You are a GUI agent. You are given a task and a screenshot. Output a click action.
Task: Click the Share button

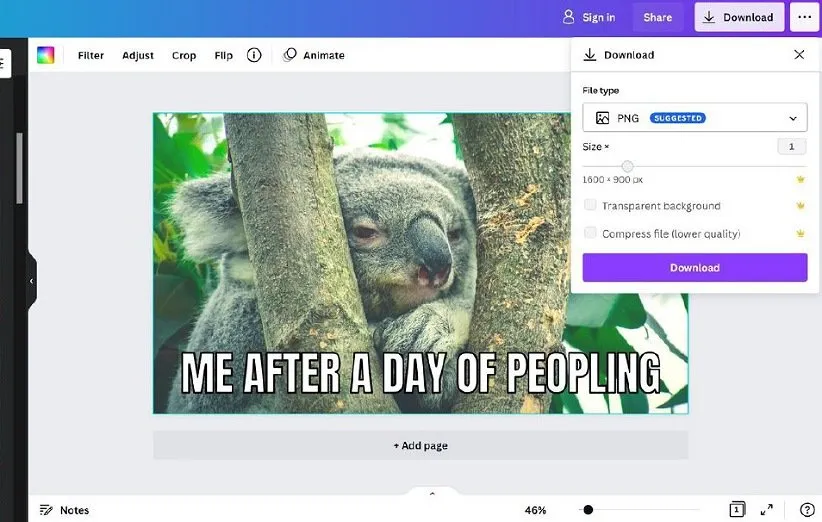tap(657, 17)
